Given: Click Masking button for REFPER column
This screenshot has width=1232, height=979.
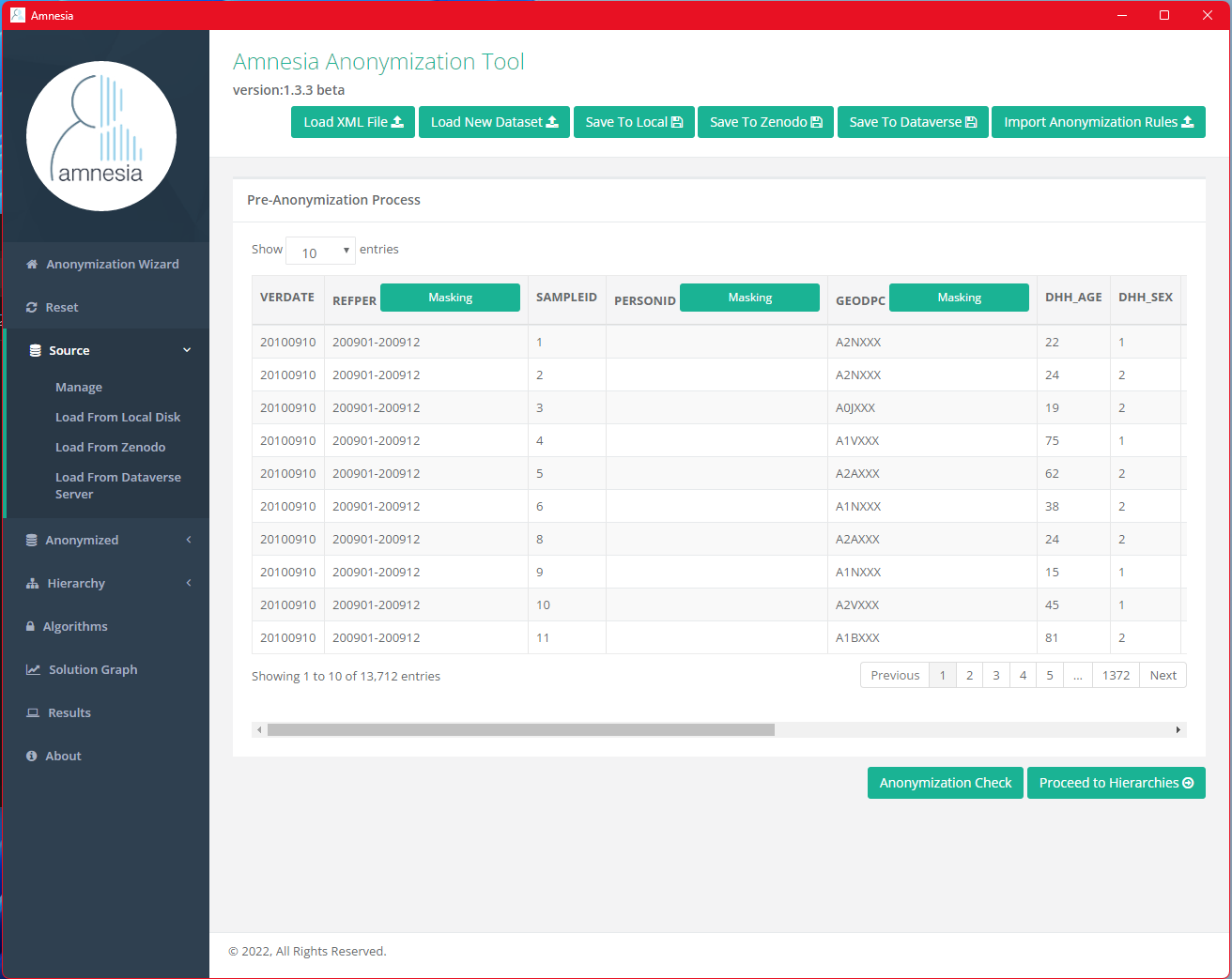Looking at the screenshot, I should coord(450,298).
